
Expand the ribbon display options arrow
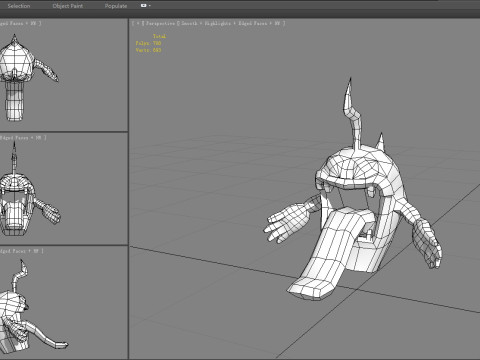pos(150,6)
